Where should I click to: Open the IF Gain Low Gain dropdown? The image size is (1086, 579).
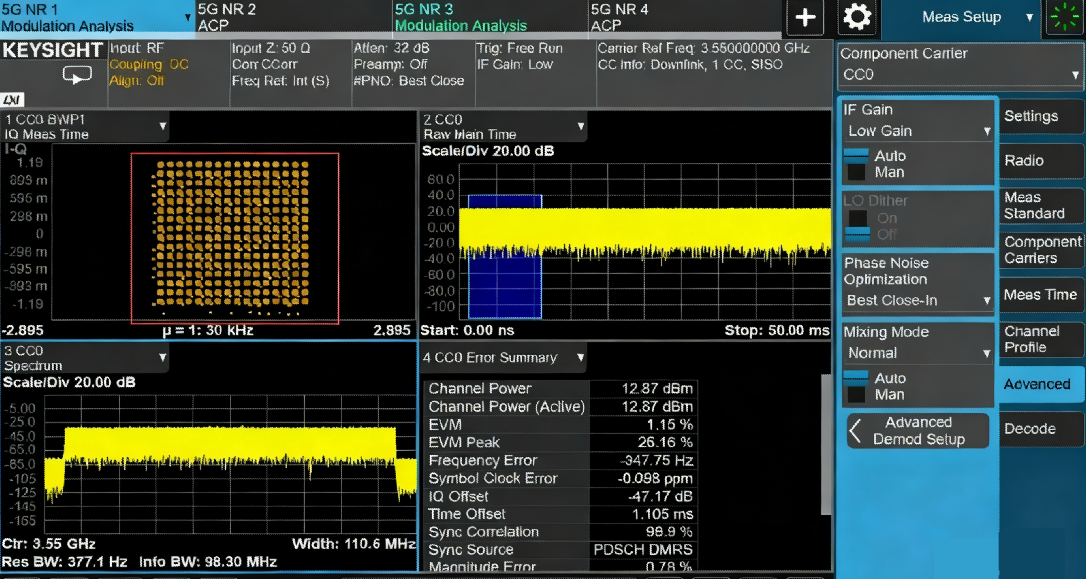(917, 131)
